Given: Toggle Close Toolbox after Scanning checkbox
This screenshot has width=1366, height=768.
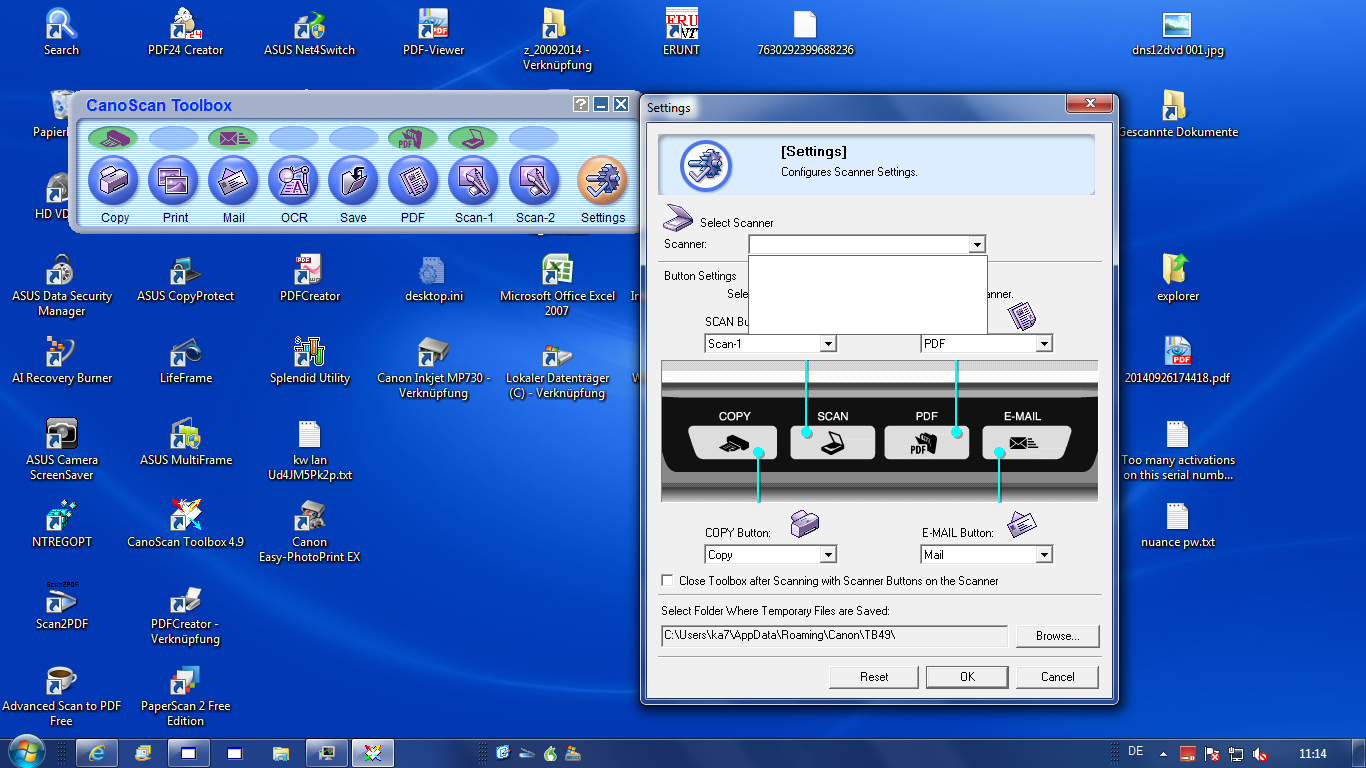Looking at the screenshot, I should [668, 580].
